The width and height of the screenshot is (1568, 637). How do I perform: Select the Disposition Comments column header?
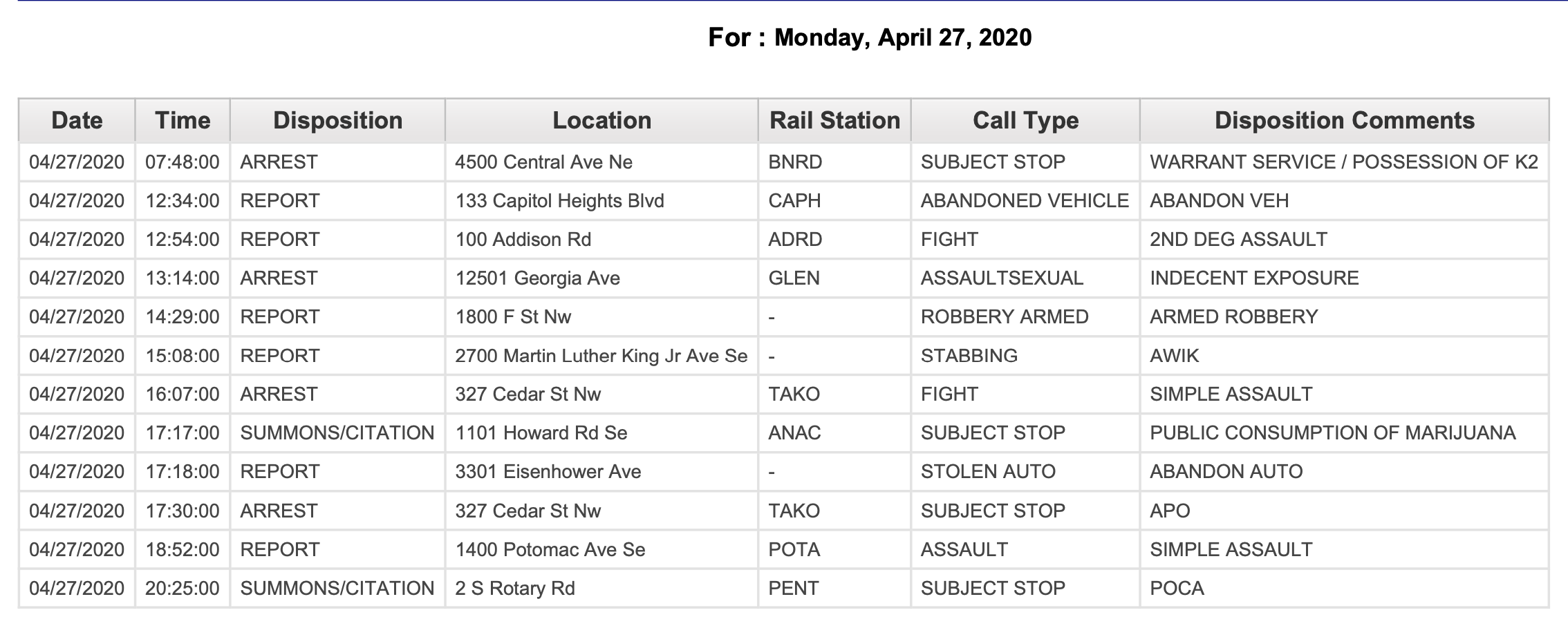coord(1344,120)
